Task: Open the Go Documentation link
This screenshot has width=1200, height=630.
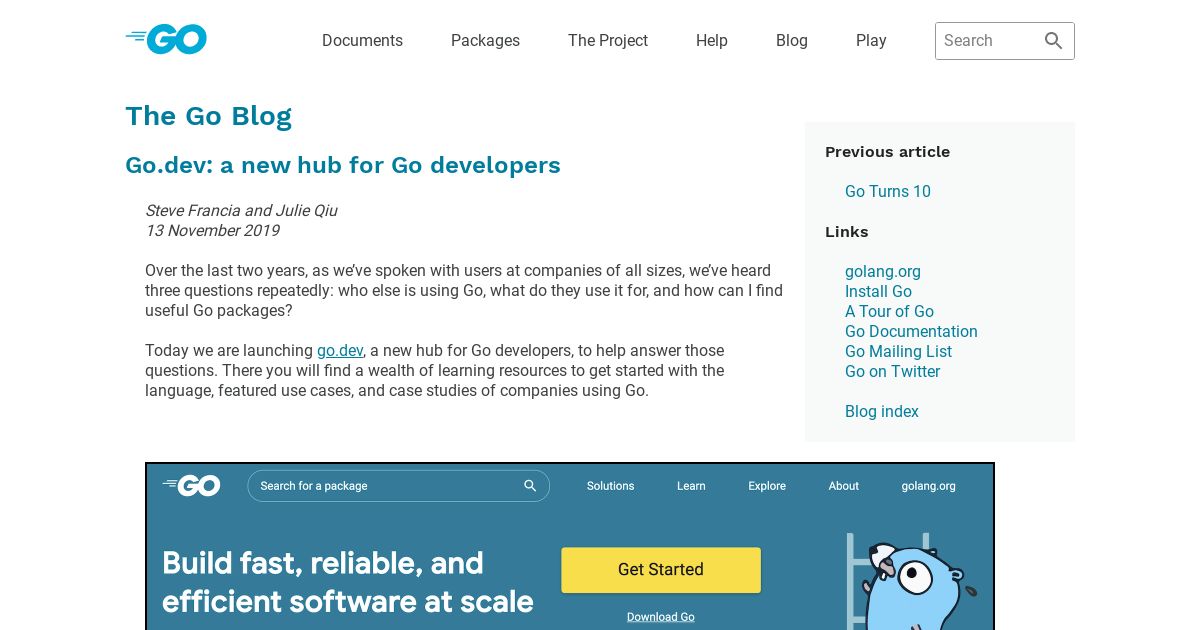Action: click(911, 332)
